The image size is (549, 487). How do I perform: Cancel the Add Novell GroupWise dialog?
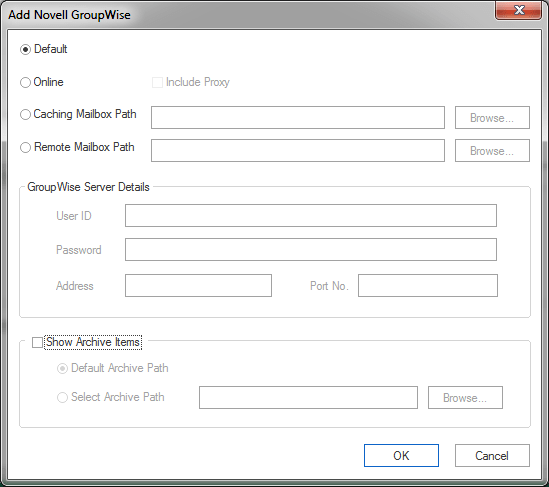point(492,455)
